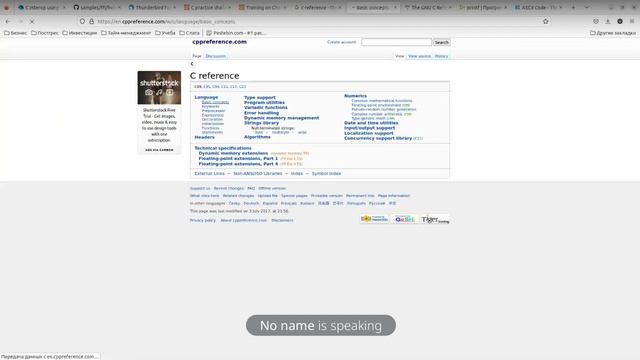Switch to the Thunderbird browser tab
This screenshot has width=640, height=360.
[151, 7]
